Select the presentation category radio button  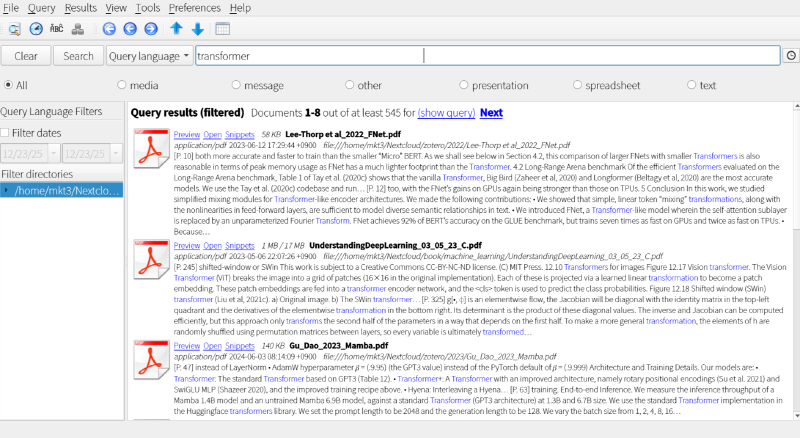(465, 86)
